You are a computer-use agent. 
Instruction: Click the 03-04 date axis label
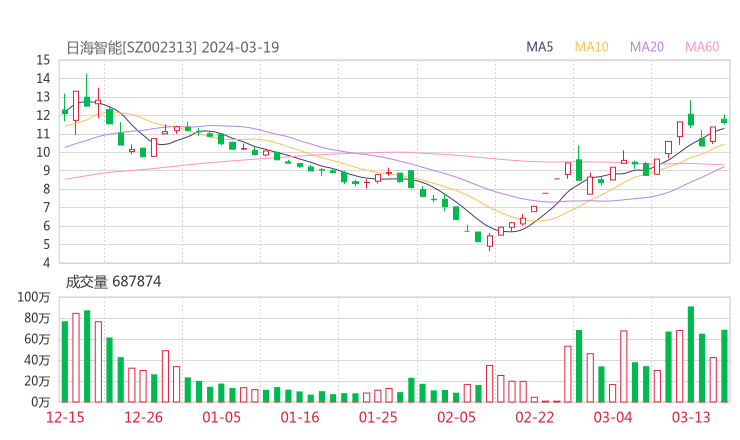pyautogui.click(x=613, y=417)
